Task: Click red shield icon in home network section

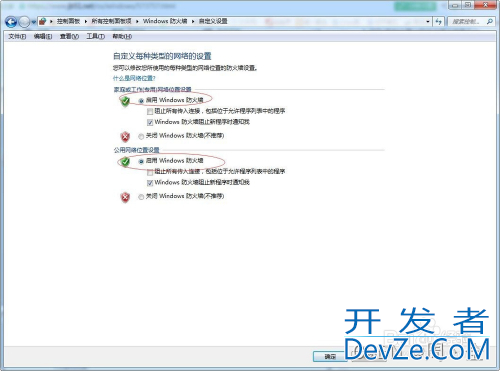Action: click(125, 137)
